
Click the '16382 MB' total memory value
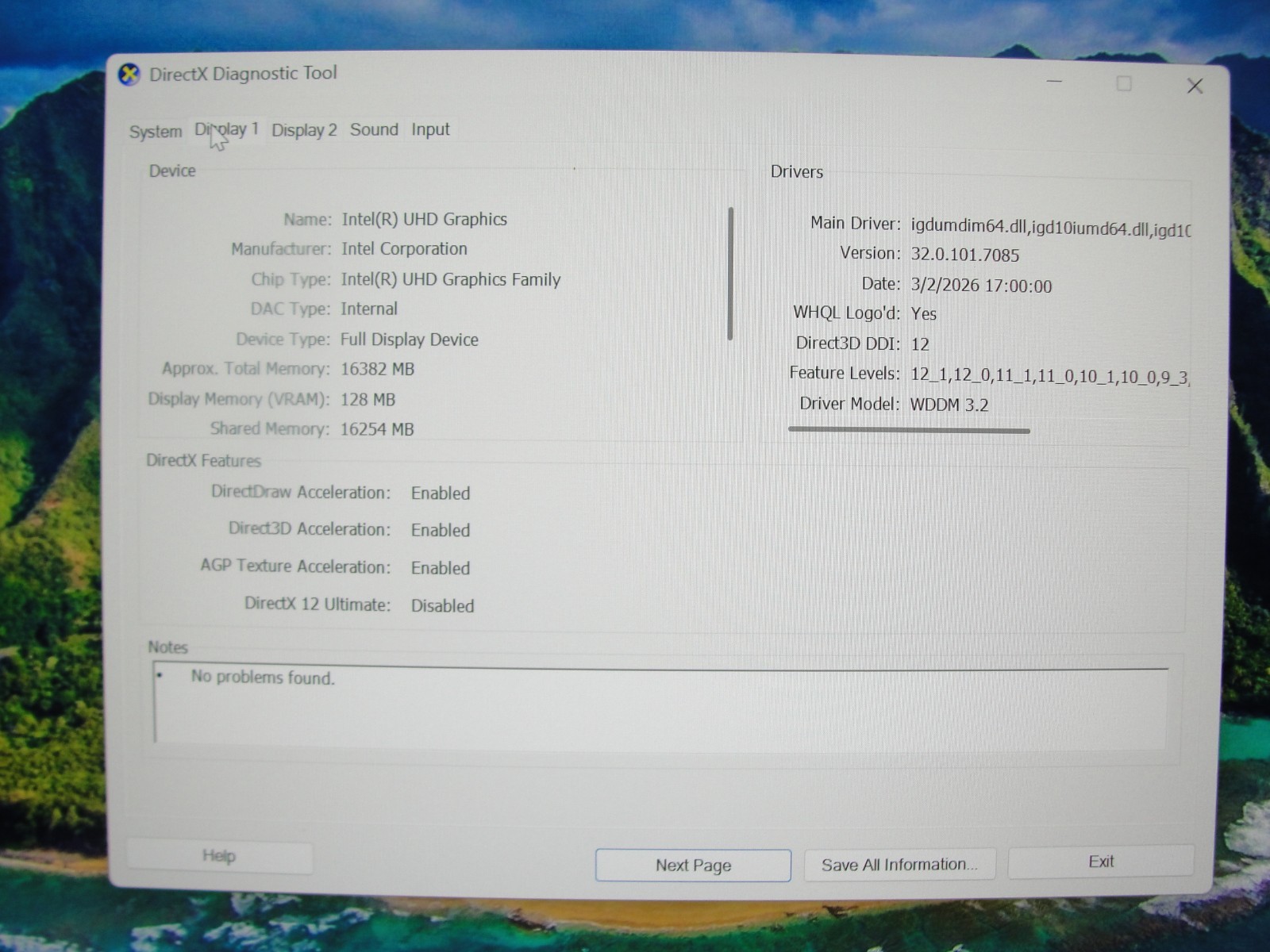point(377,370)
